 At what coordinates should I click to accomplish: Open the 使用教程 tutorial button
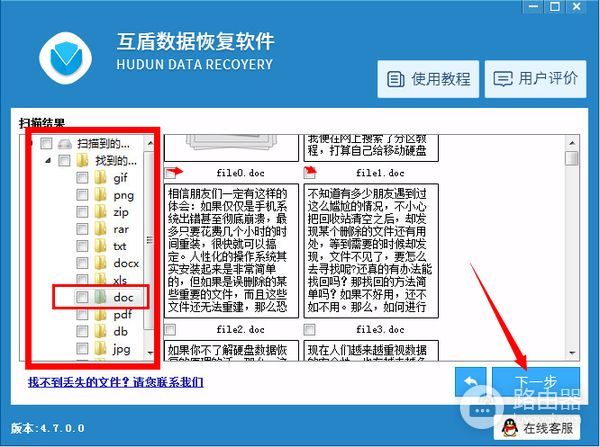[x=428, y=79]
